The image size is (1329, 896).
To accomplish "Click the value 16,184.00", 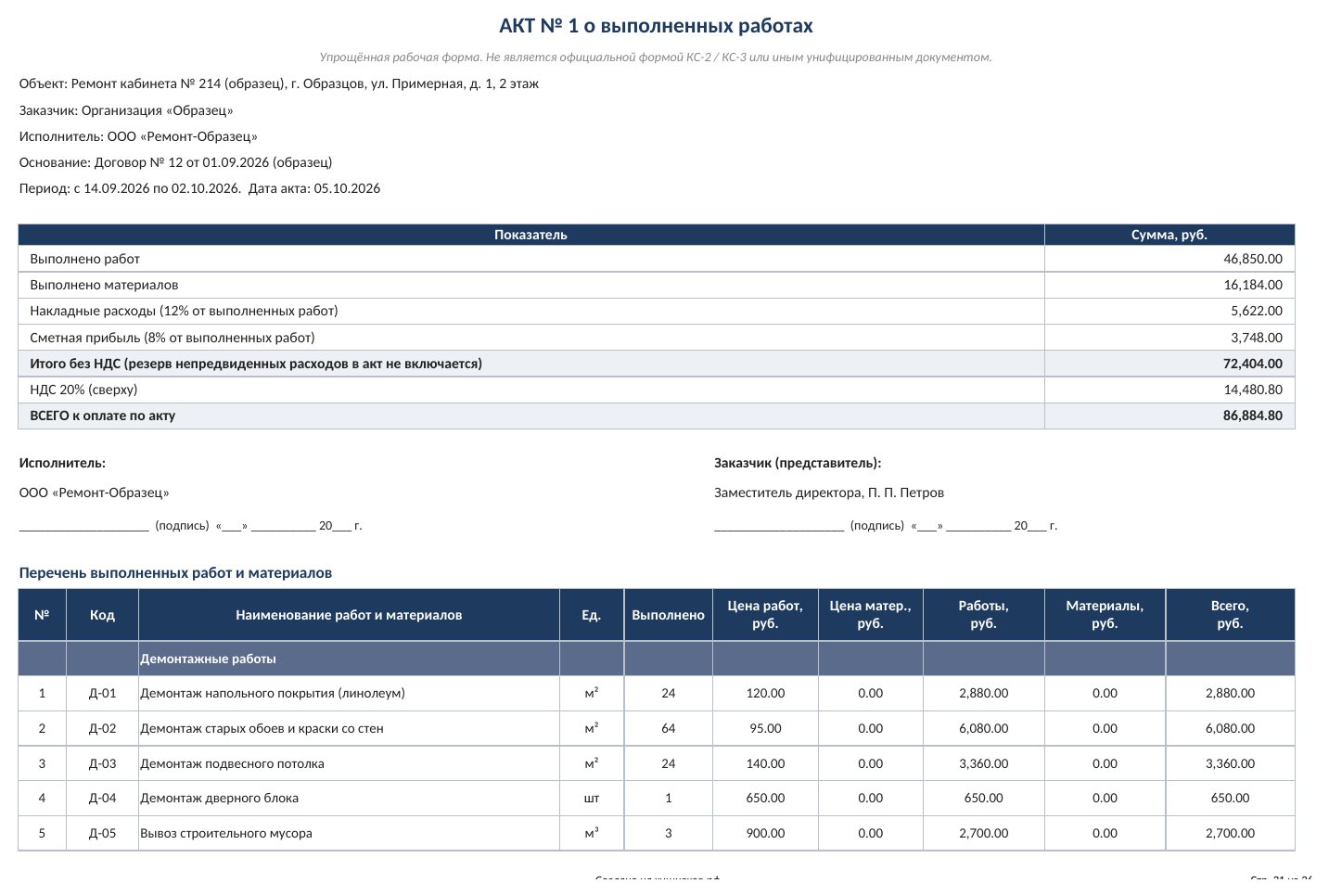I will click(x=1253, y=285).
